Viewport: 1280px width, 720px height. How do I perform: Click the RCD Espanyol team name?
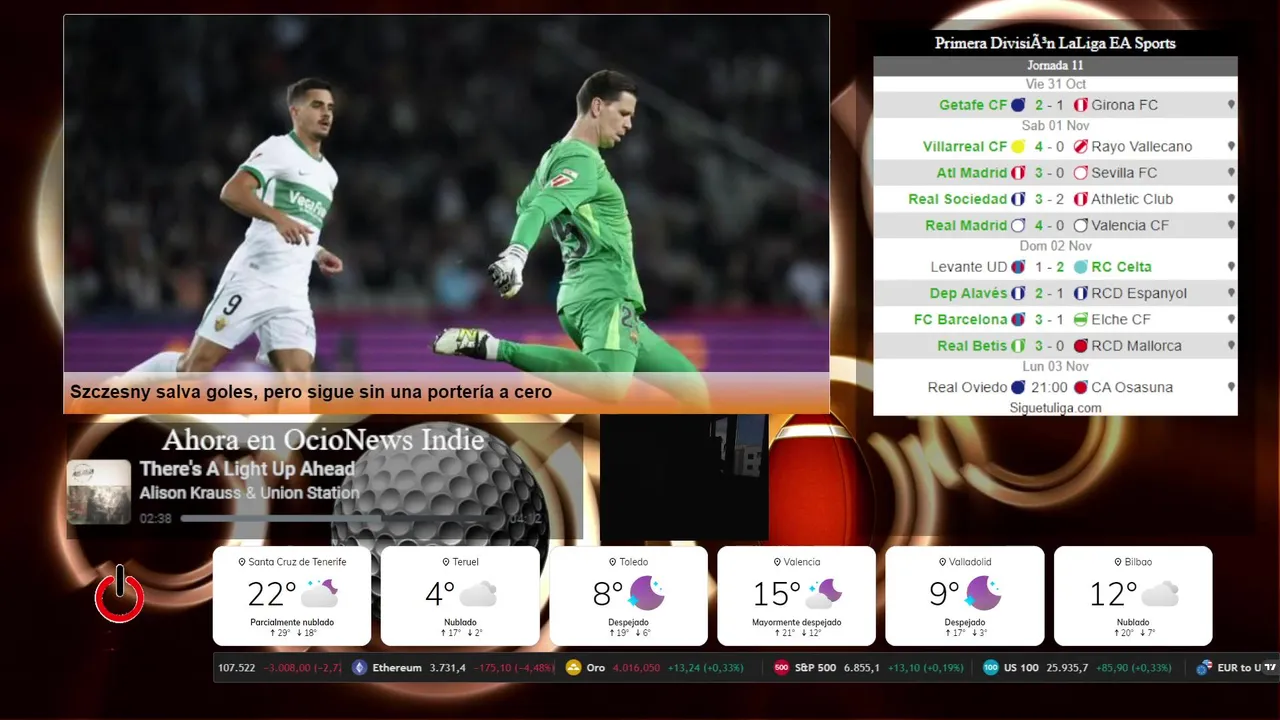1139,293
